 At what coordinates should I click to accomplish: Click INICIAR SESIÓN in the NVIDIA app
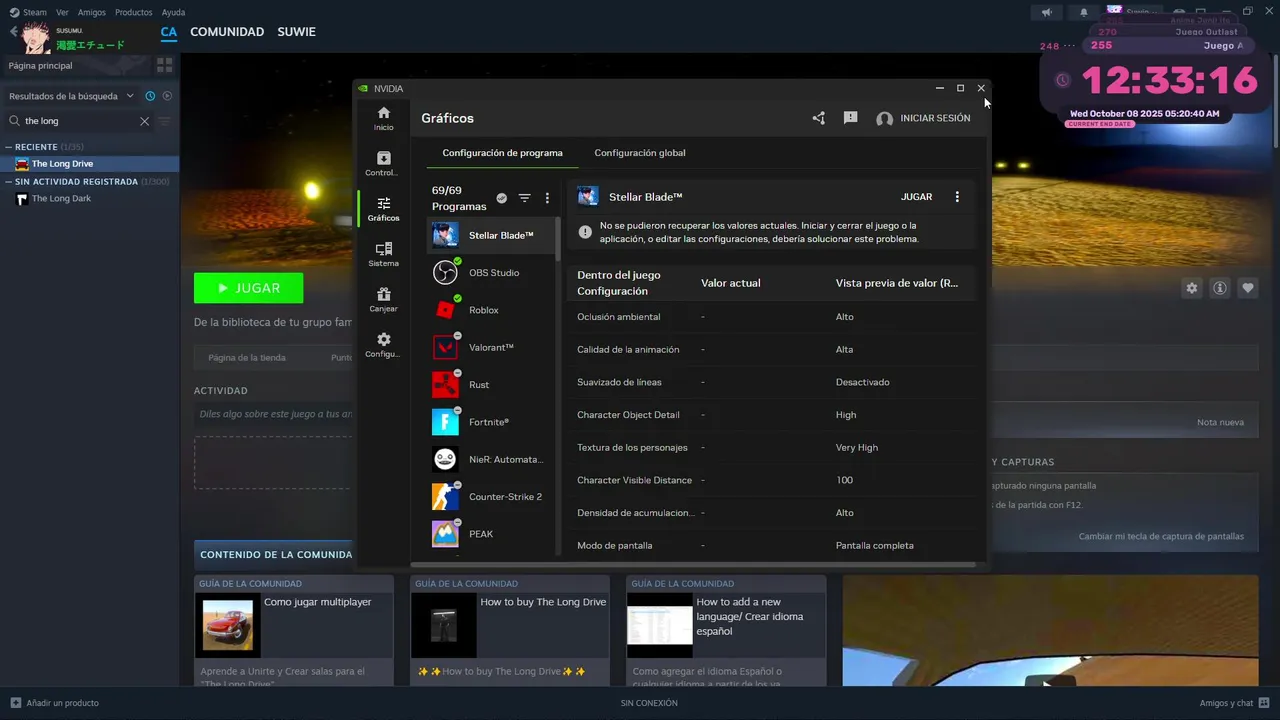pyautogui.click(x=923, y=118)
